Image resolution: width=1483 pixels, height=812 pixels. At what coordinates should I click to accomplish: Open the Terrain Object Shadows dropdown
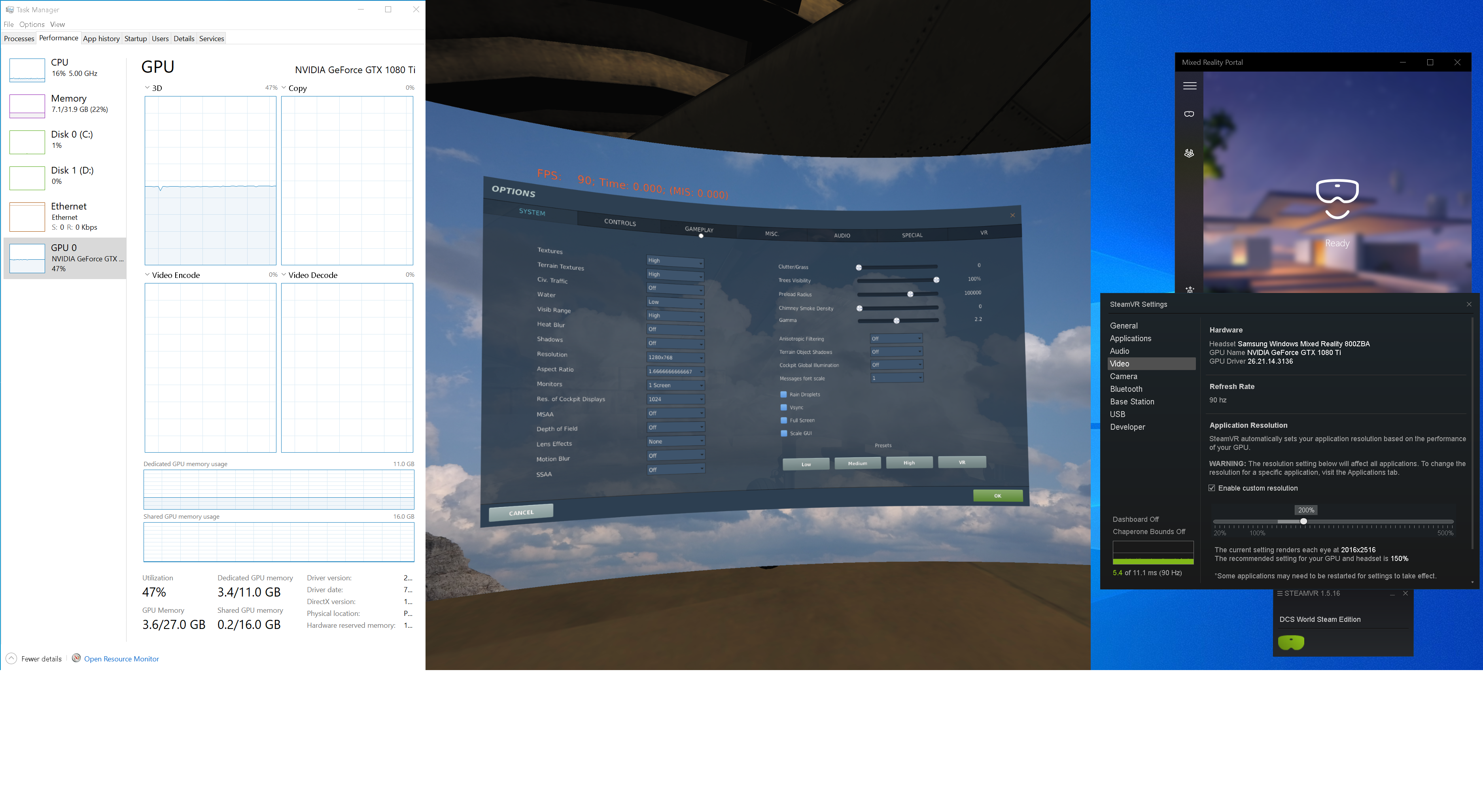tap(897, 351)
